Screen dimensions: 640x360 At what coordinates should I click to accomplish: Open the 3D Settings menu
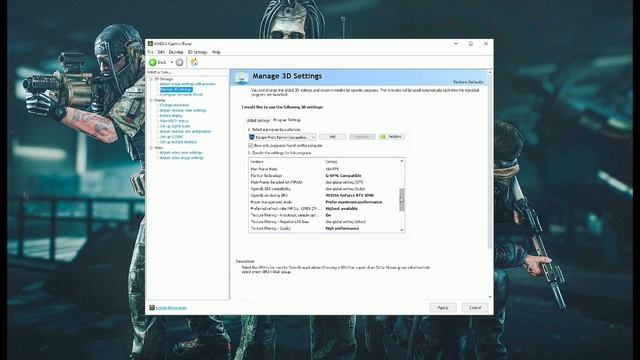198,52
